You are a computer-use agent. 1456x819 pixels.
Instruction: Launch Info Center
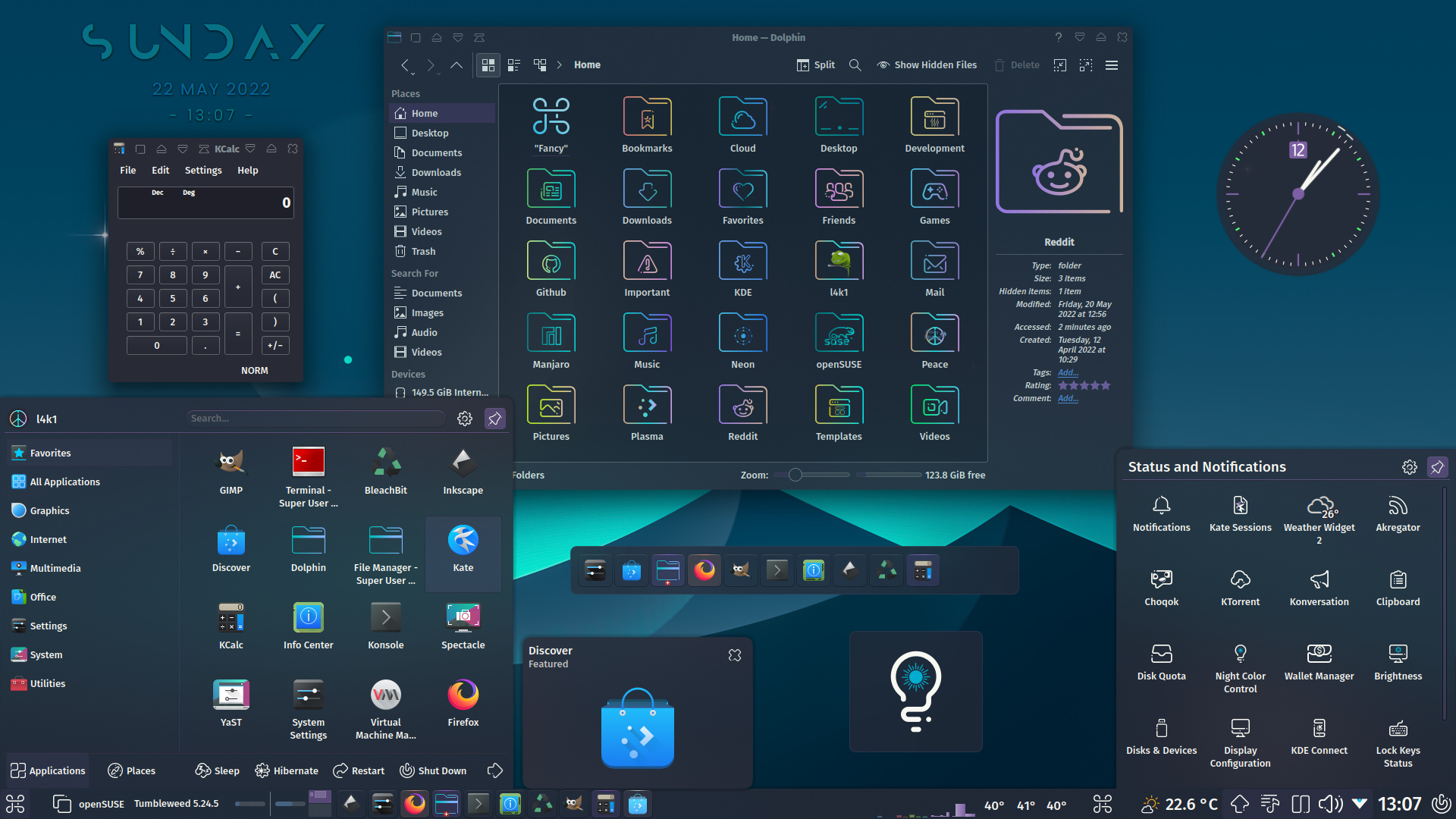pos(308,626)
